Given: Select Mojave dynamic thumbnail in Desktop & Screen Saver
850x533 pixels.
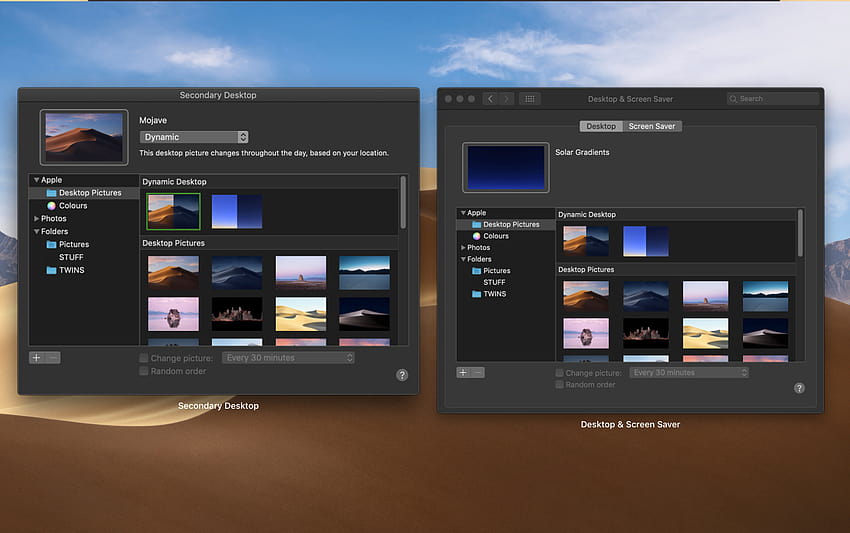Looking at the screenshot, I should coord(586,241).
